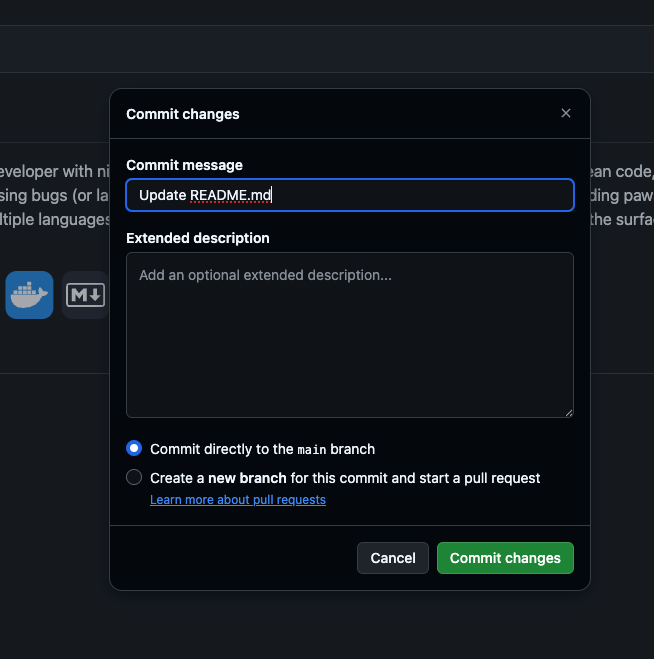The image size is (654, 659).
Task: Click the green Commit changes button
Action: 505,558
